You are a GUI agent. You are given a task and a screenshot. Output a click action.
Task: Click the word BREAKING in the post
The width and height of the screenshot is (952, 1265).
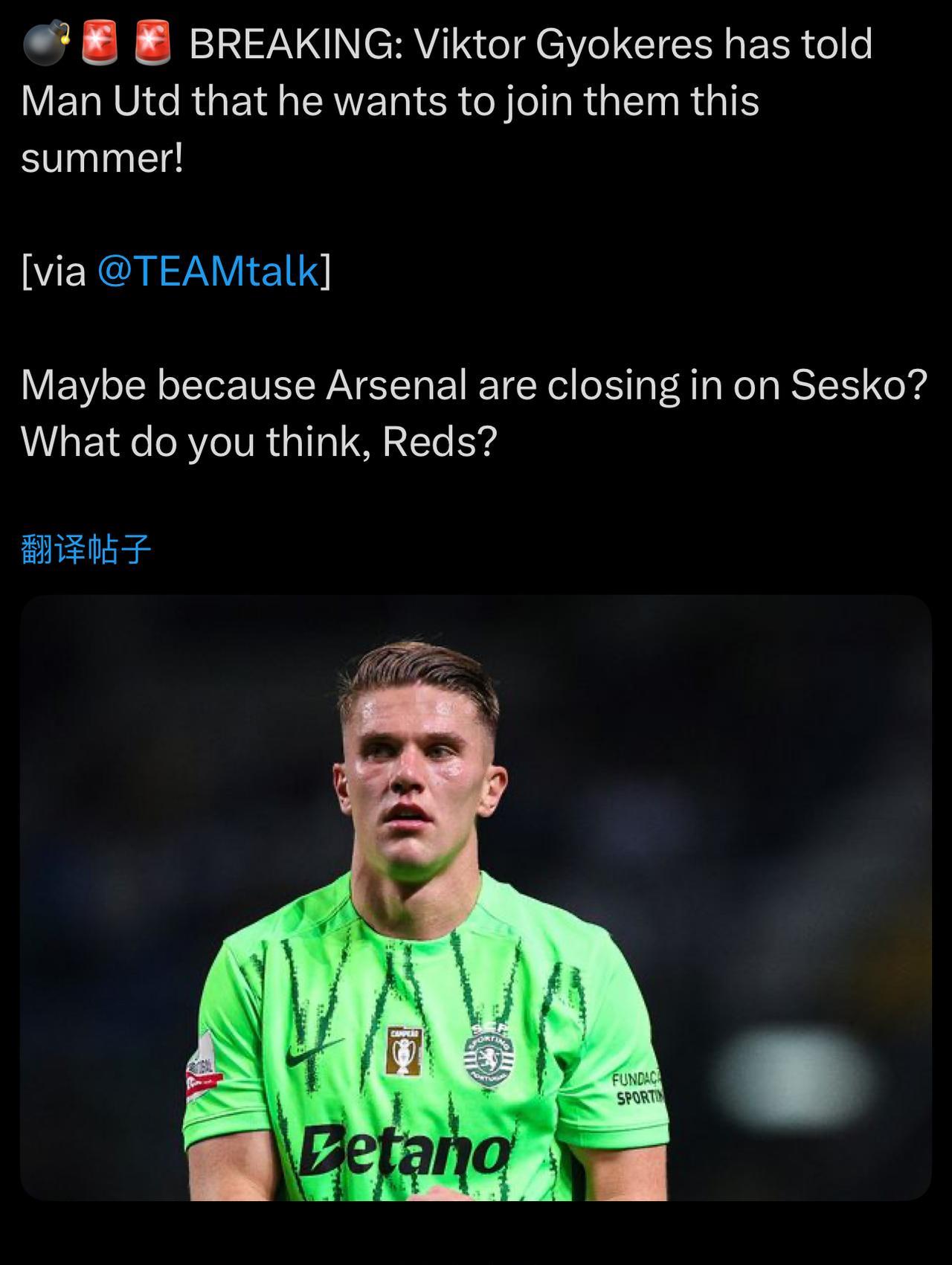tap(295, 44)
